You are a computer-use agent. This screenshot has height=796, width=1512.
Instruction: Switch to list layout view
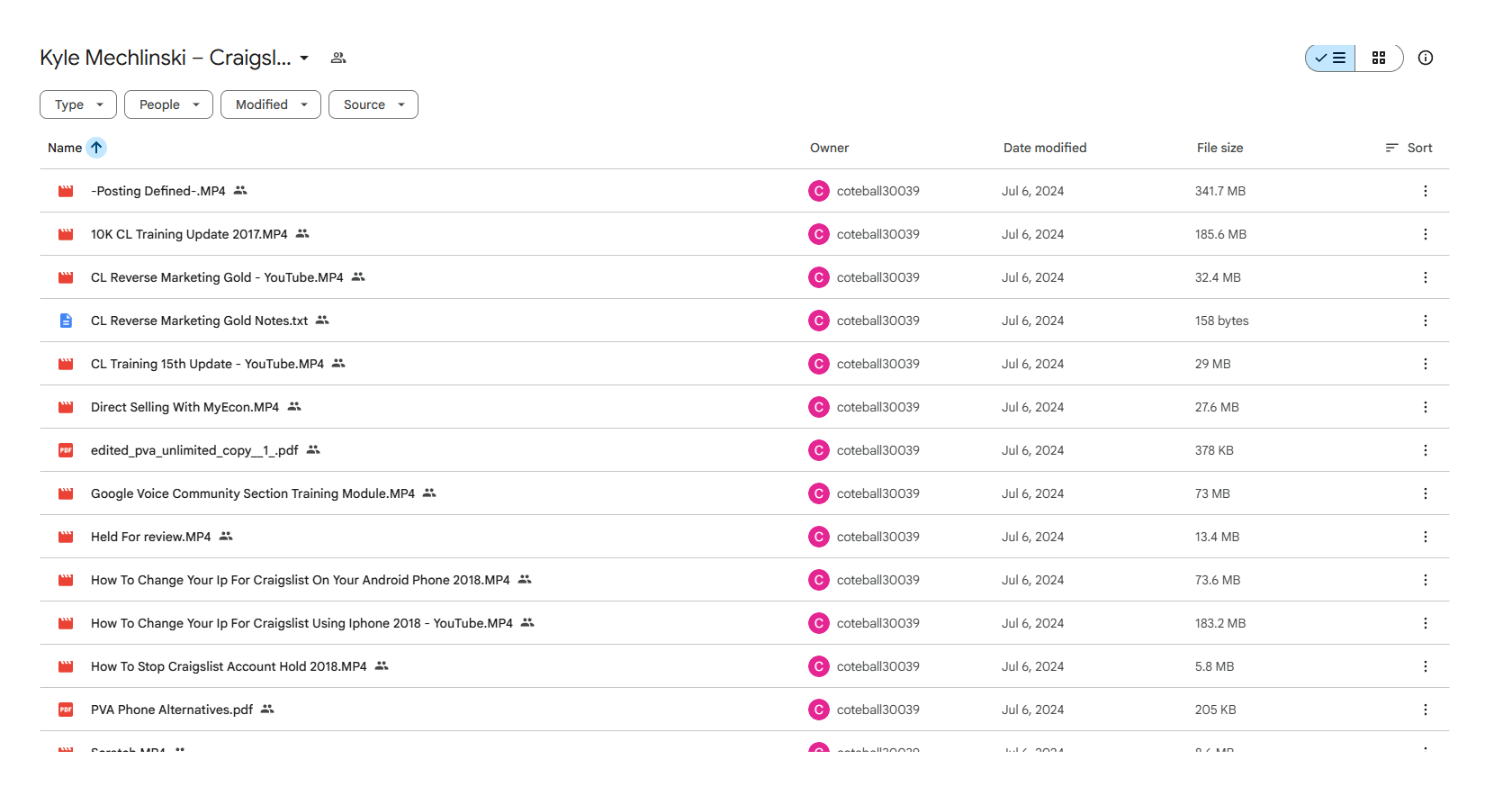(x=1330, y=58)
